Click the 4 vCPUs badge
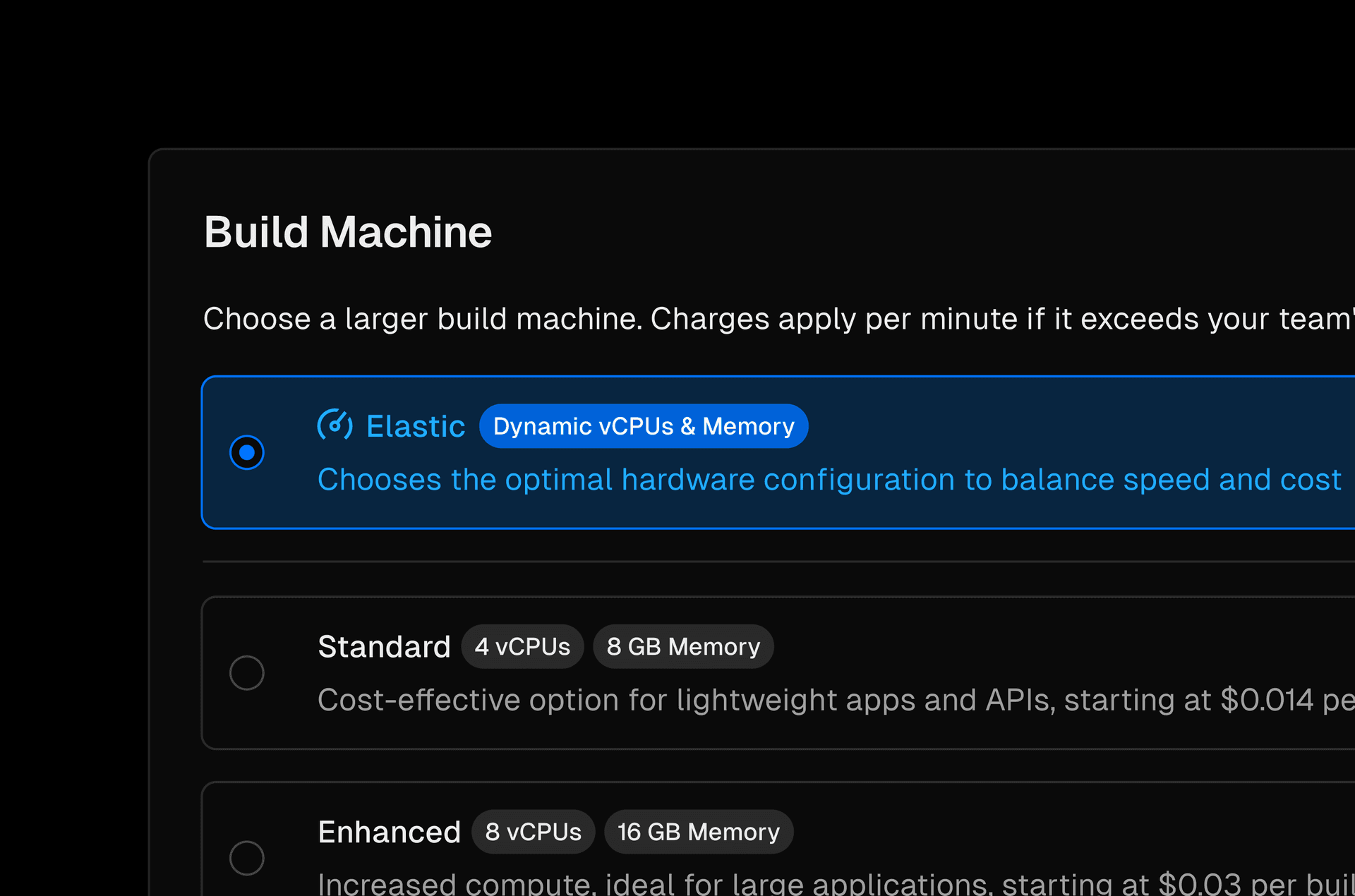1355x896 pixels. [x=522, y=646]
